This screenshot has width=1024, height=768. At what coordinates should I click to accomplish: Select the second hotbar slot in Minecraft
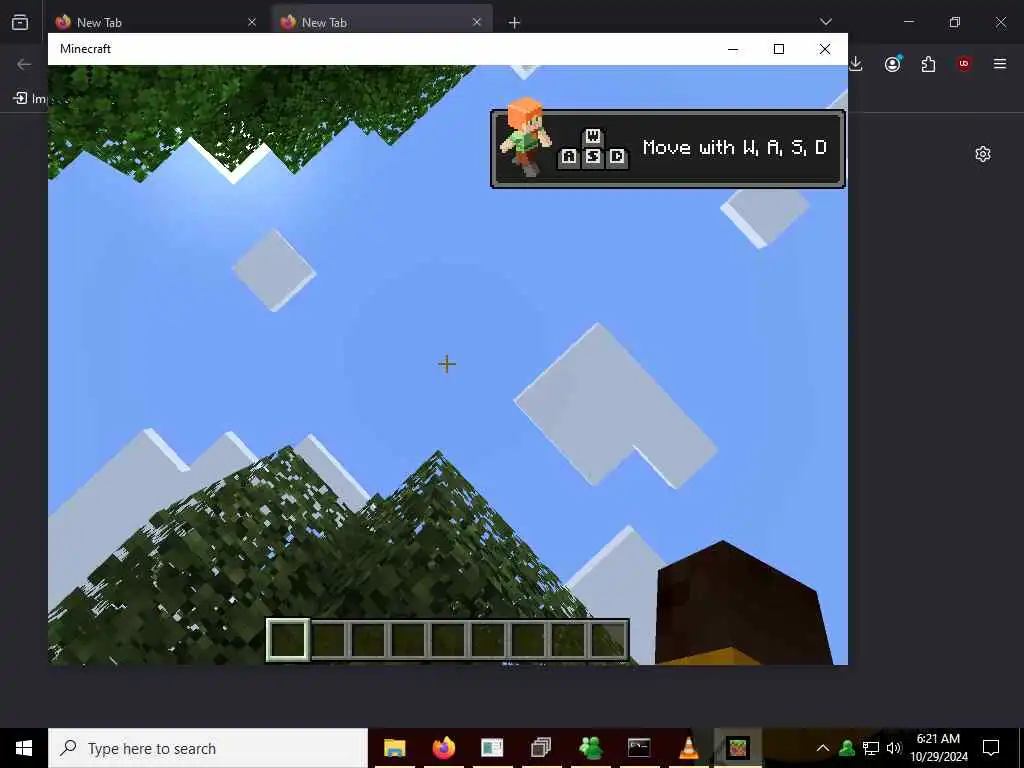coord(328,640)
